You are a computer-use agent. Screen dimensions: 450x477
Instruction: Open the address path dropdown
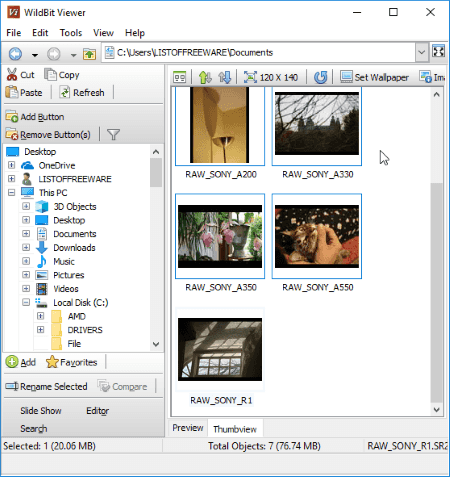(x=422, y=52)
